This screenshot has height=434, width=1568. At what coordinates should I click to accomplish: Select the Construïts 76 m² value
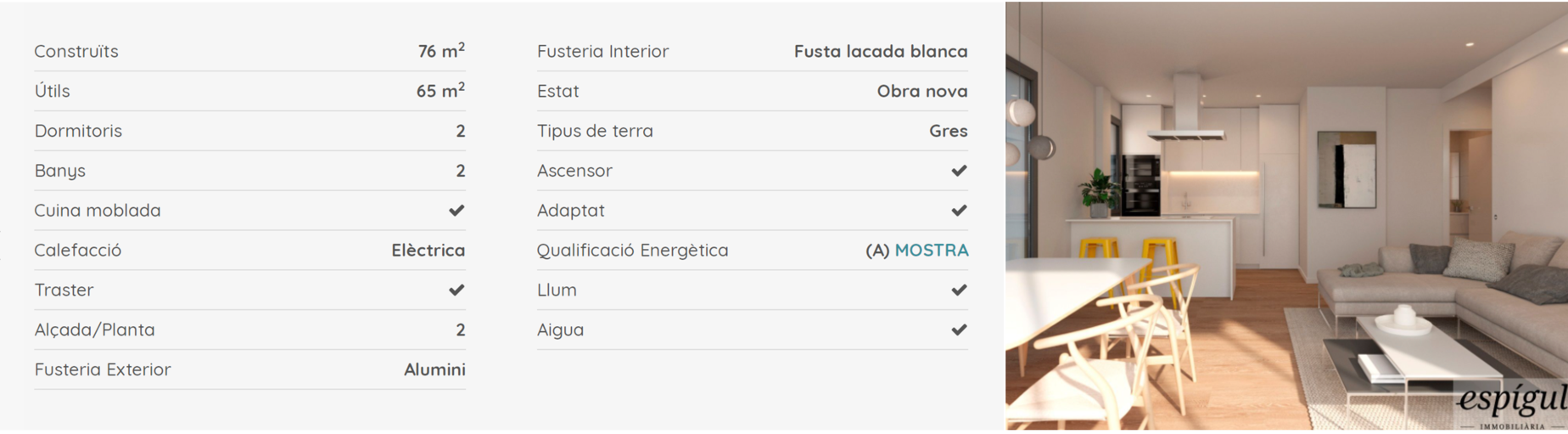click(x=441, y=51)
